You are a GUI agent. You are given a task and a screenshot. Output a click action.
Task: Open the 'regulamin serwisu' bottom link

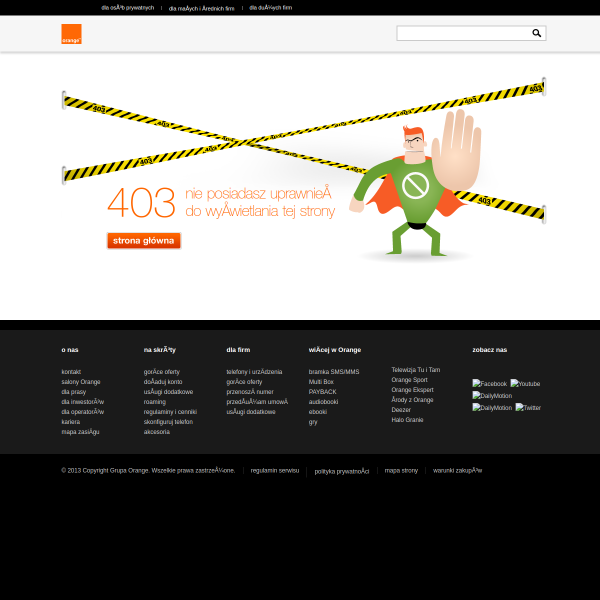pyautogui.click(x=275, y=470)
